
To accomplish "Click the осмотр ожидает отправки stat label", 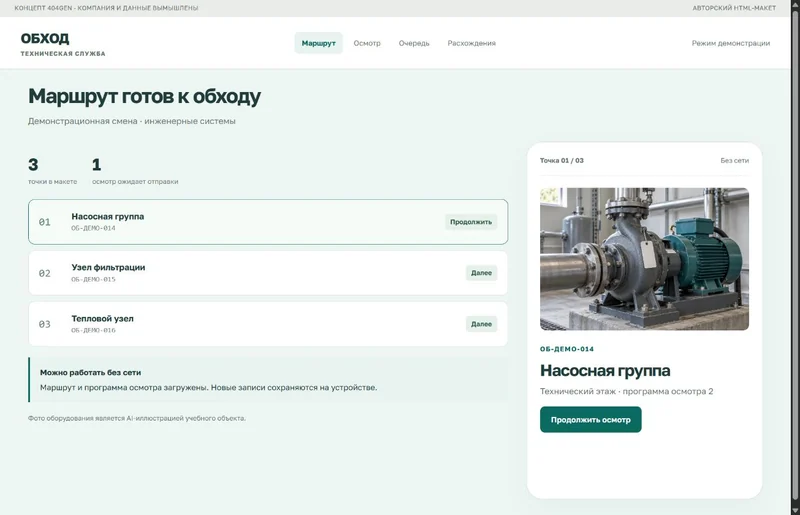I will pos(135,182).
